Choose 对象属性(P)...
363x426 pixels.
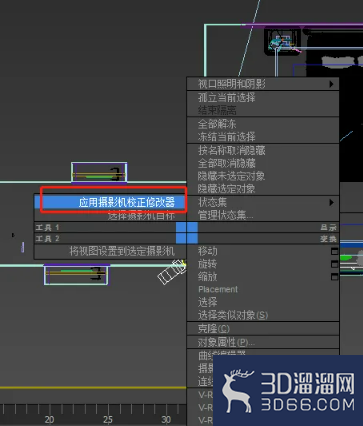263,342
